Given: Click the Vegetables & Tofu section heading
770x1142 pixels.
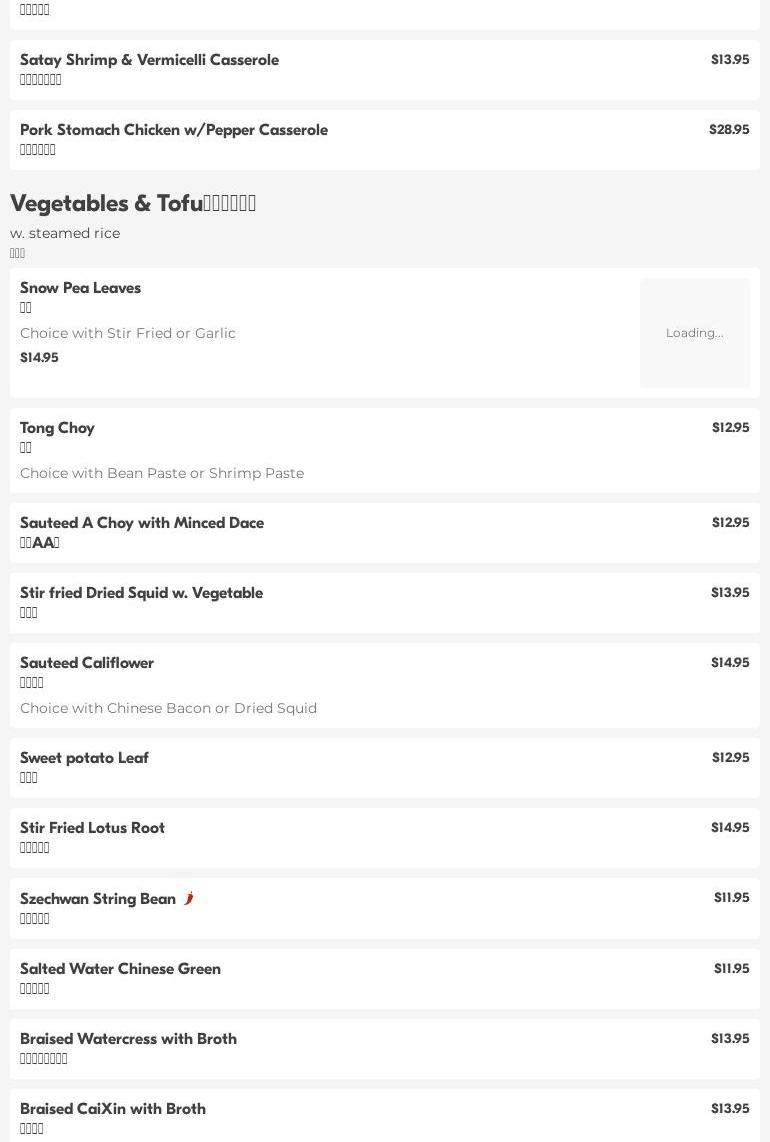Looking at the screenshot, I should pyautogui.click(x=133, y=203).
